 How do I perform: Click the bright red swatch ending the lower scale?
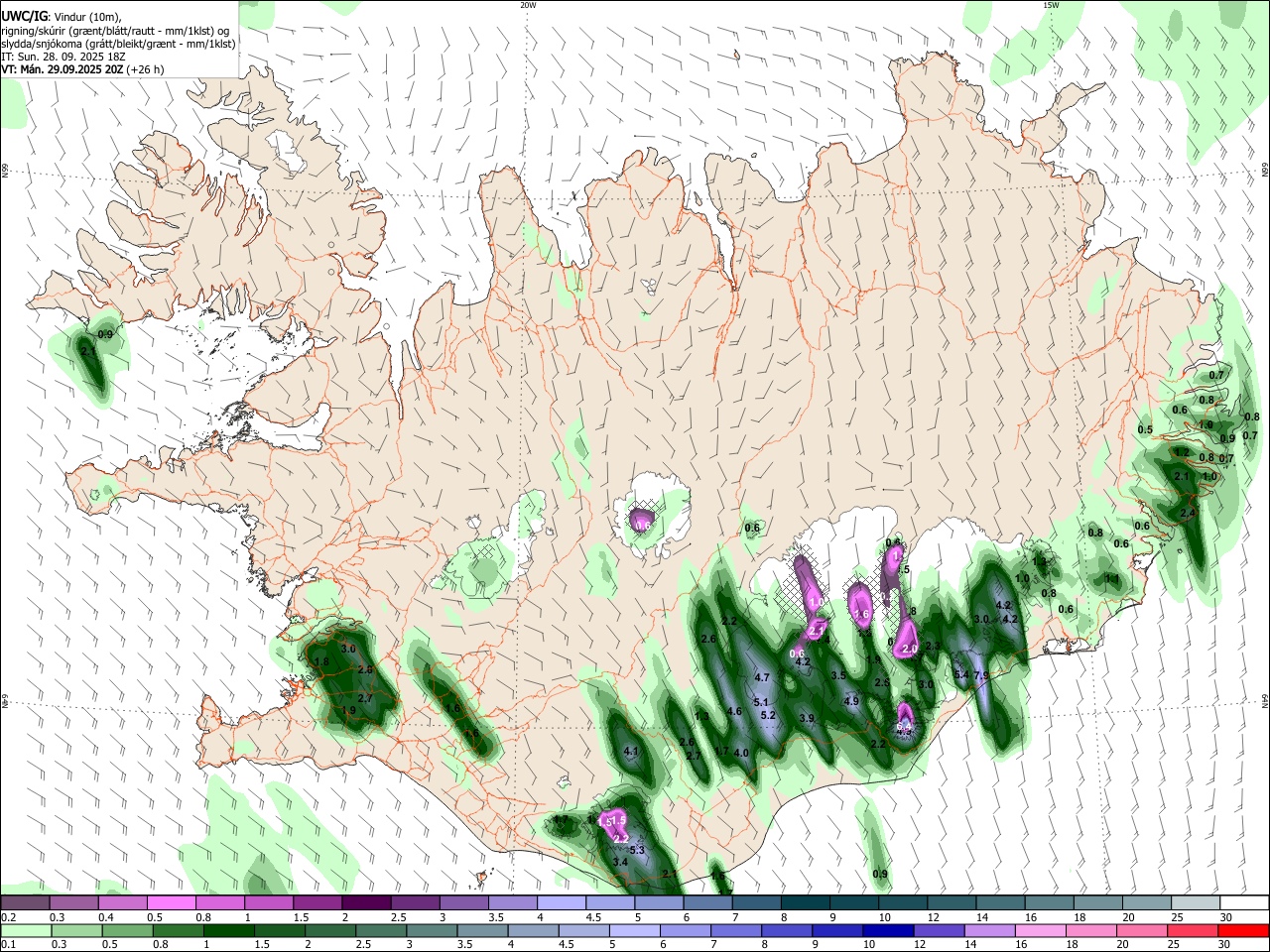[1242, 930]
